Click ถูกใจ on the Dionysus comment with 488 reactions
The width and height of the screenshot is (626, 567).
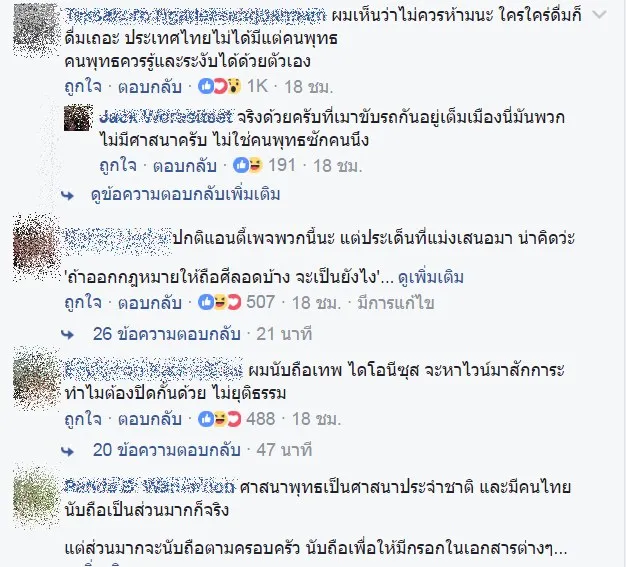[83, 419]
